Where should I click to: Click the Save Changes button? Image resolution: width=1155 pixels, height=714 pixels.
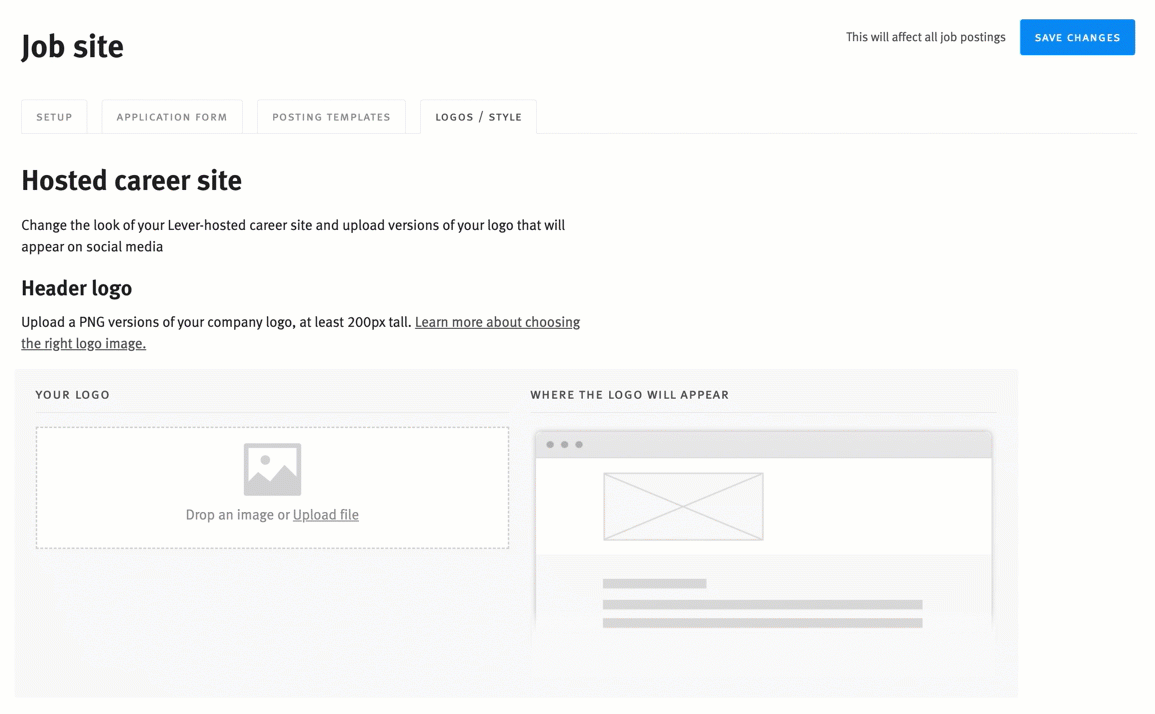[x=1077, y=37]
